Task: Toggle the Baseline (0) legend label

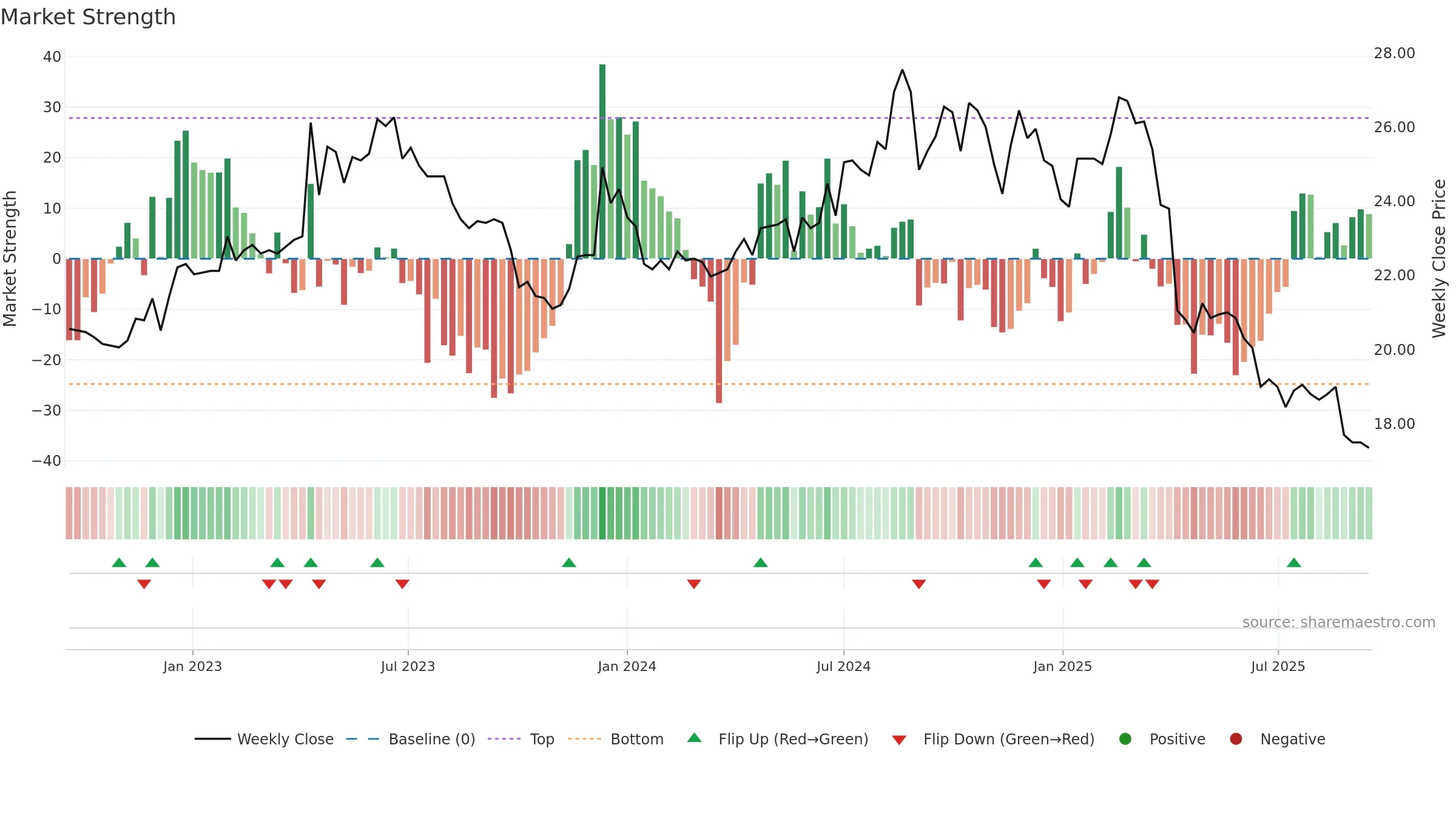Action: click(432, 739)
